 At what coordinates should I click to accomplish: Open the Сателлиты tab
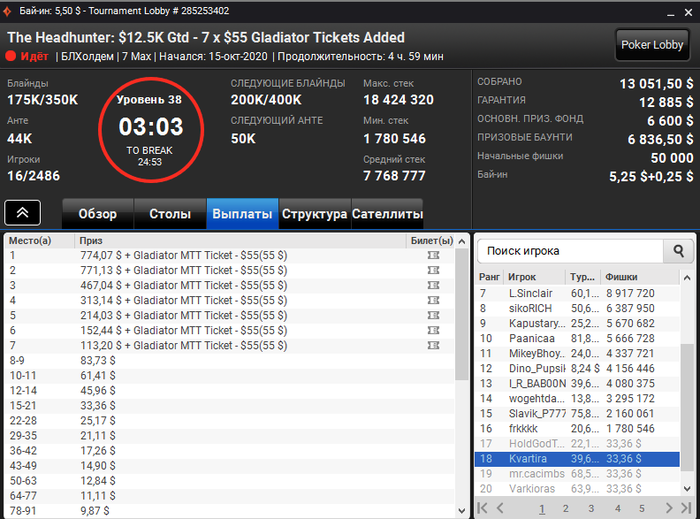[387, 214]
